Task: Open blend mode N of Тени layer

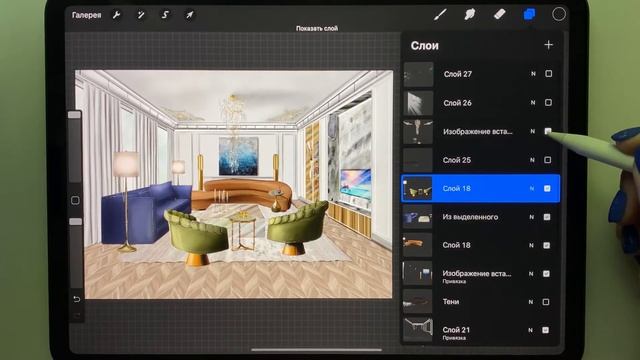Action: click(x=531, y=302)
